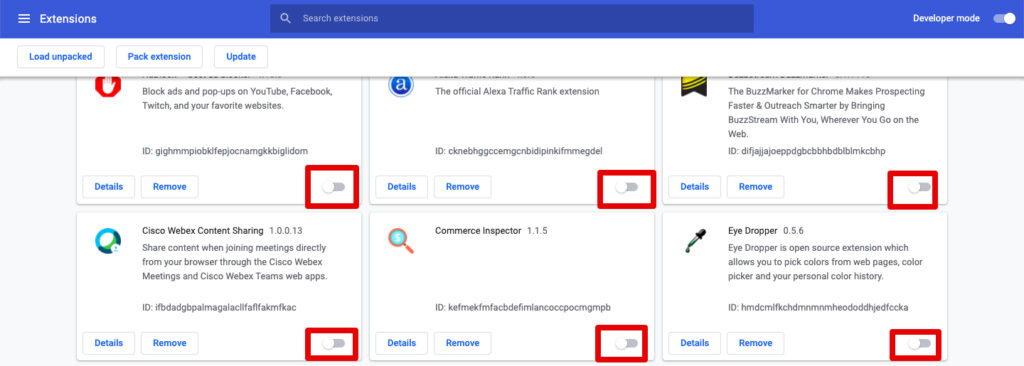Click the Cisco Webex Content Sharing title

[202, 231]
